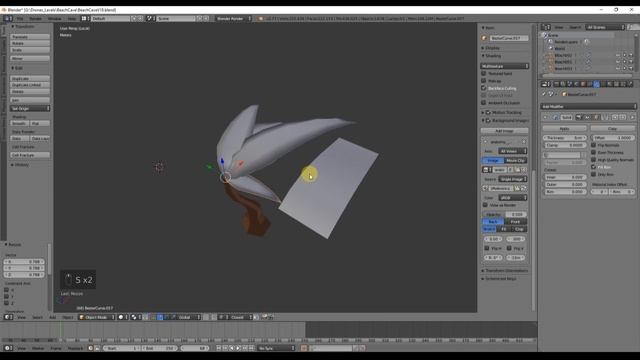Open the Render menu
Image resolution: width=640 pixels, height=360 pixels.
coord(36,18)
